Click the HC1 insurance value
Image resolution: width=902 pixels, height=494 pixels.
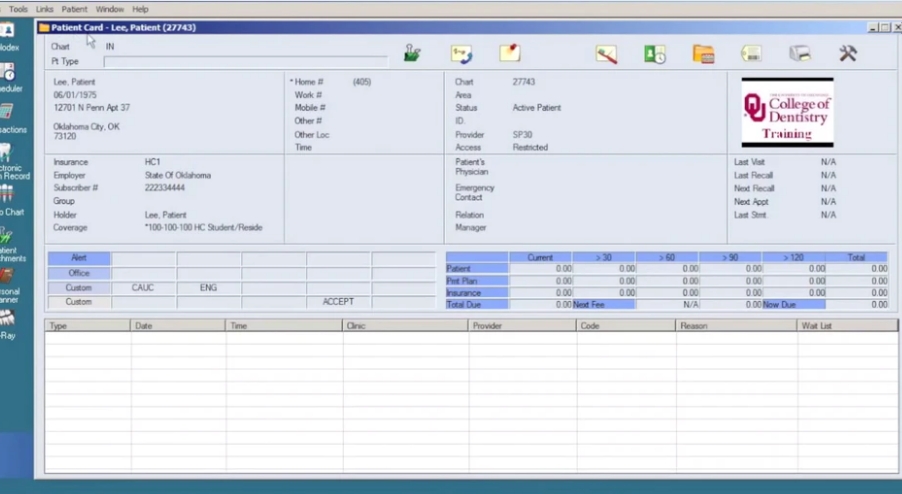click(152, 162)
